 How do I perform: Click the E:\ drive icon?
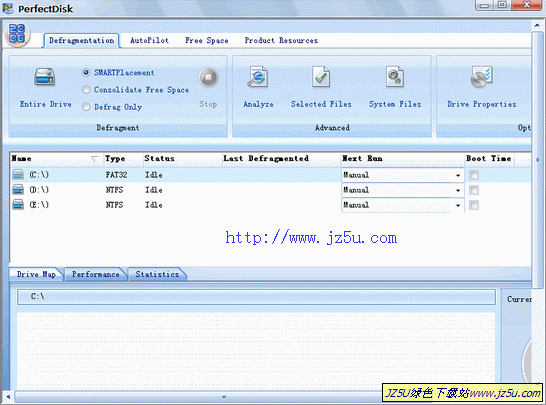(x=18, y=204)
